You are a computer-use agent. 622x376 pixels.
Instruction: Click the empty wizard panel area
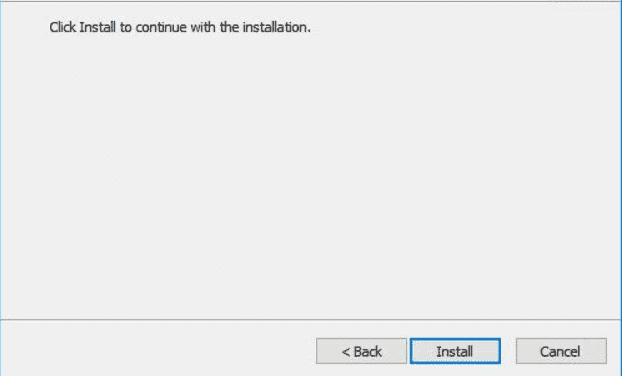(311, 175)
